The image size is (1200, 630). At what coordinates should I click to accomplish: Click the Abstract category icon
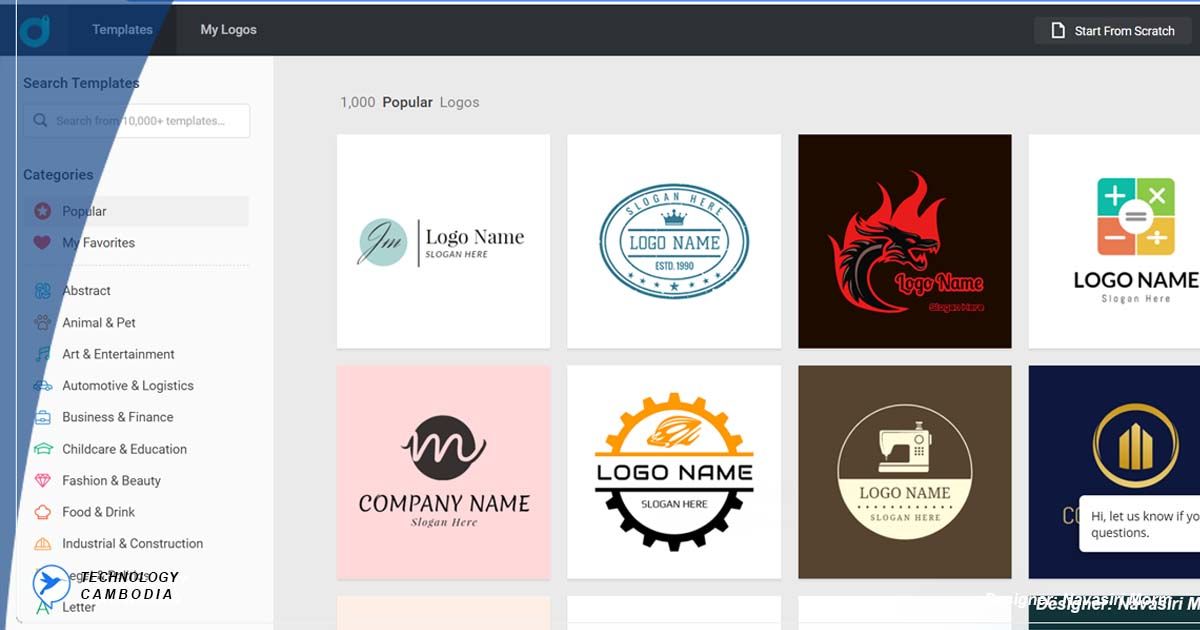42,291
